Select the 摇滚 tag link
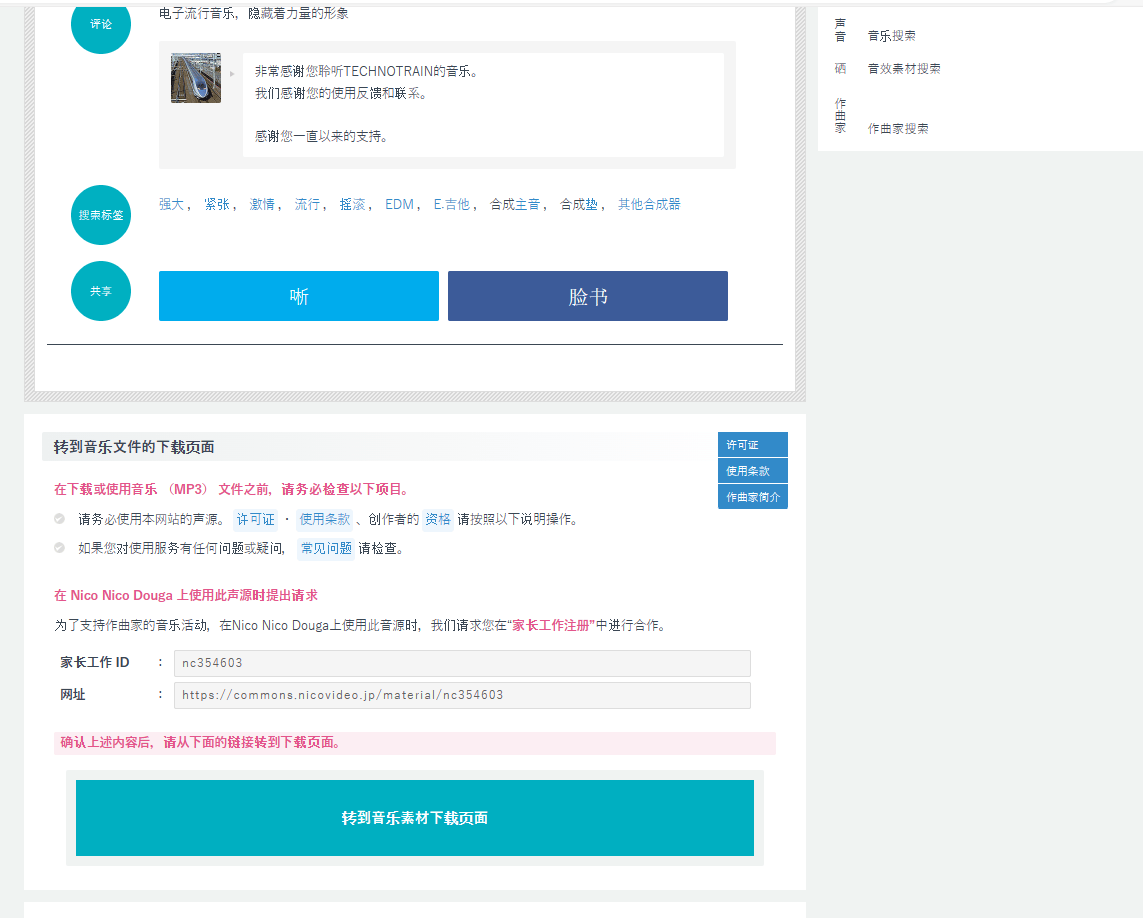Screen dimensions: 1143x918 point(352,204)
